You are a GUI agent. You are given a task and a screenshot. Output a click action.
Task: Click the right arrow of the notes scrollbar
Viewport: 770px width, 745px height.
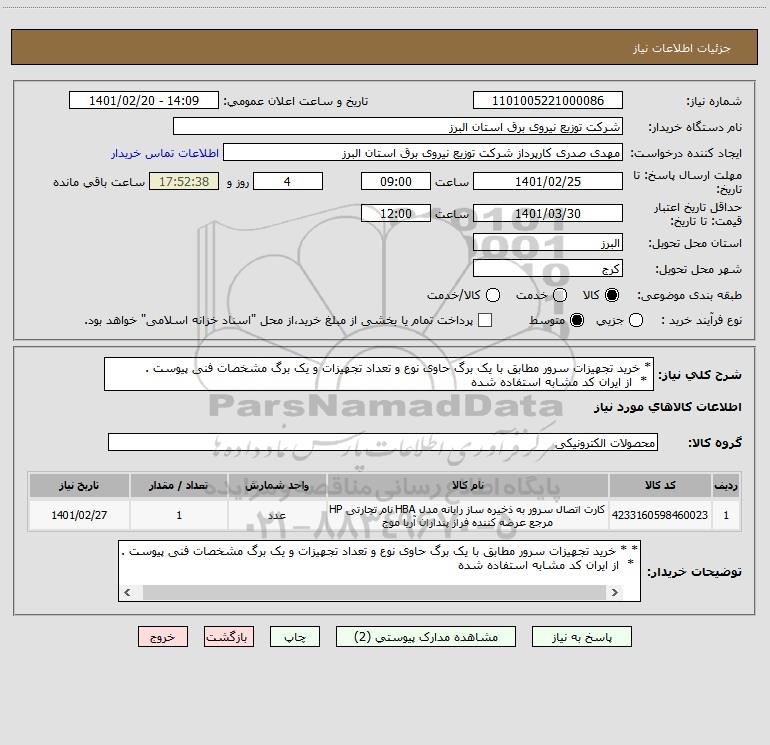pyautogui.click(x=615, y=592)
